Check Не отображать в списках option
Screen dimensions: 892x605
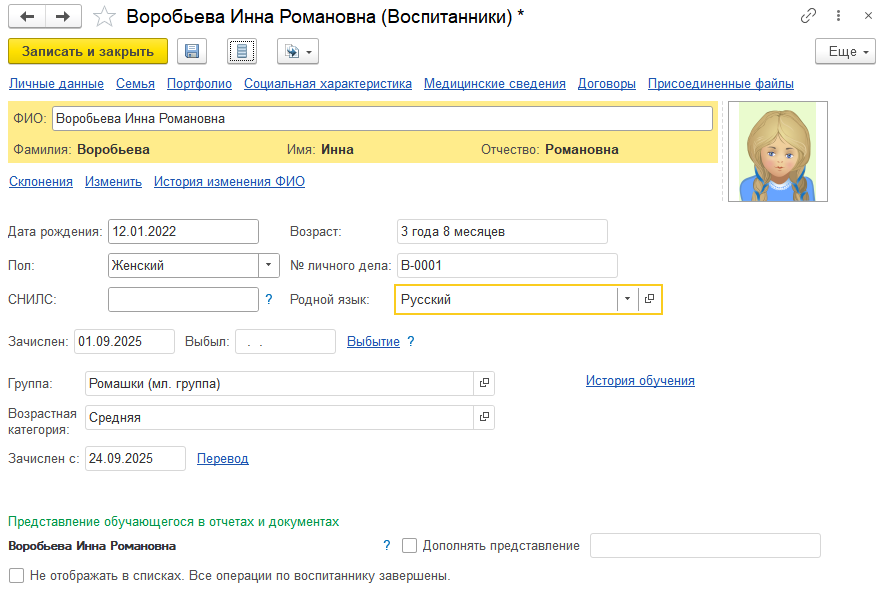point(16,576)
